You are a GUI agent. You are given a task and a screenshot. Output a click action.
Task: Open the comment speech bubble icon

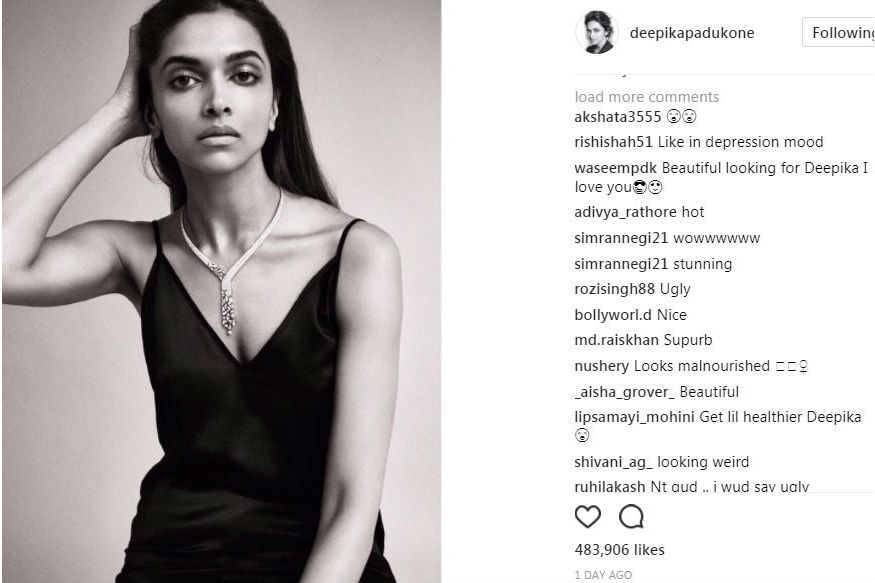(x=632, y=517)
